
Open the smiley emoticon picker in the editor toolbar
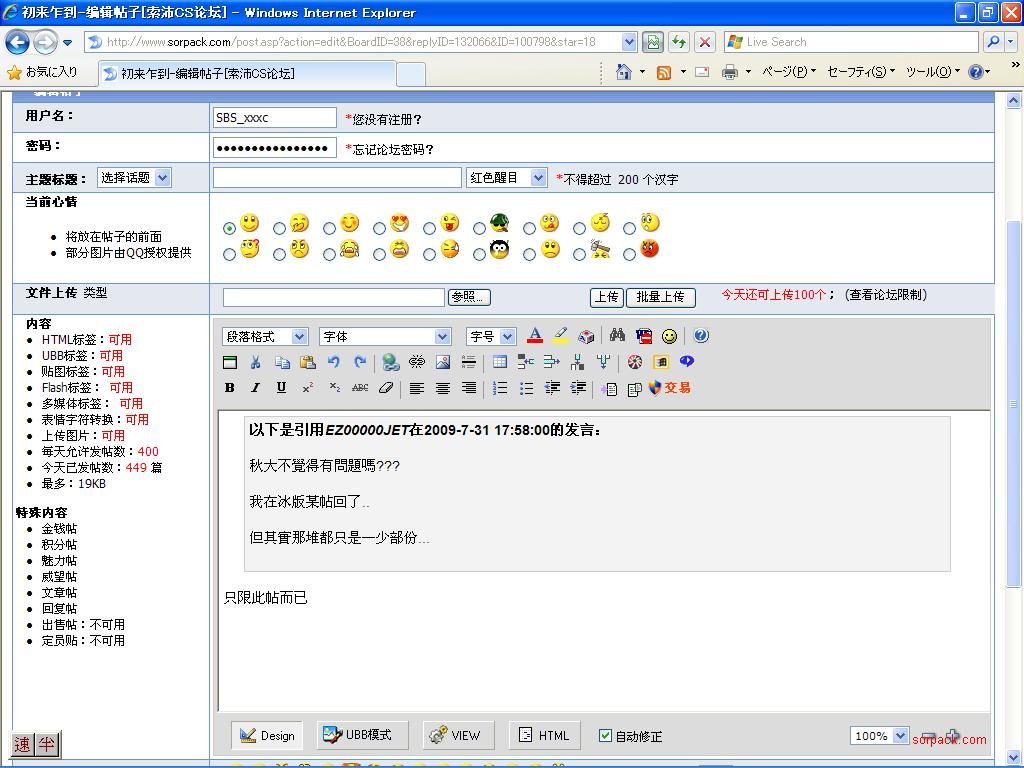(x=669, y=336)
